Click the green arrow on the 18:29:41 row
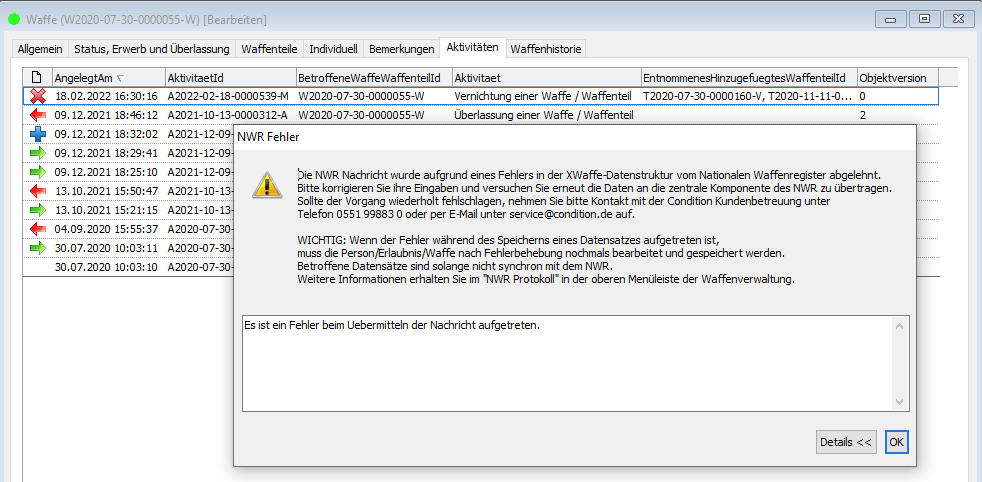 pos(38,153)
